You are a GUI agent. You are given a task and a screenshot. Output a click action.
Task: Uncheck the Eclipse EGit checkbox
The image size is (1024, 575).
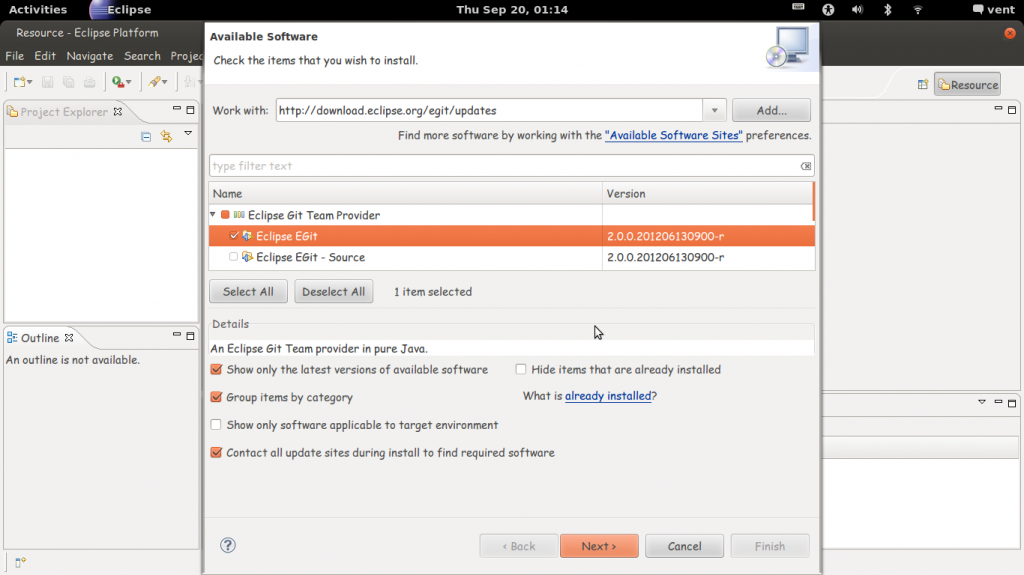click(234, 236)
